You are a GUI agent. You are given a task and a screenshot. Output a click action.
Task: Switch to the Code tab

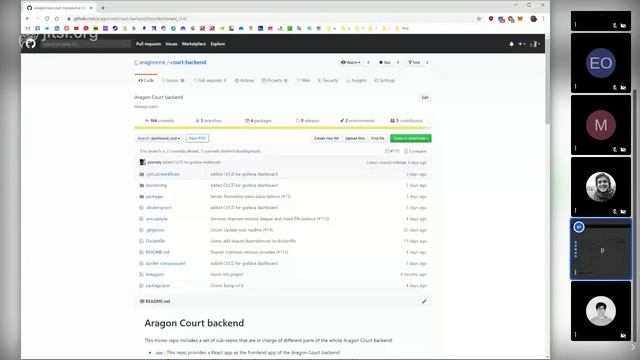point(146,80)
